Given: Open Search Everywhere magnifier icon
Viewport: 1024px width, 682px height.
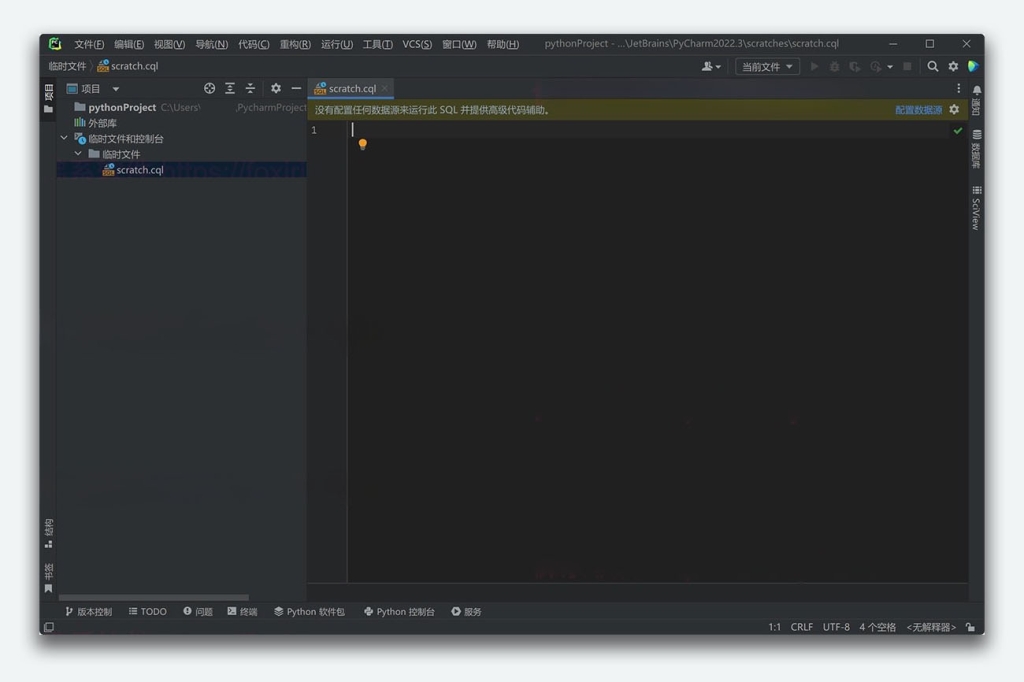Looking at the screenshot, I should 933,66.
